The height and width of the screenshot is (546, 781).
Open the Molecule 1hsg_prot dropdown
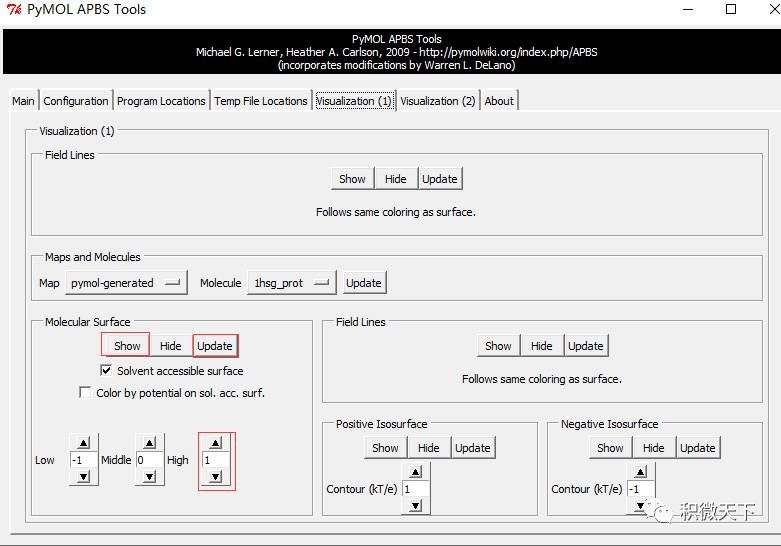click(291, 283)
